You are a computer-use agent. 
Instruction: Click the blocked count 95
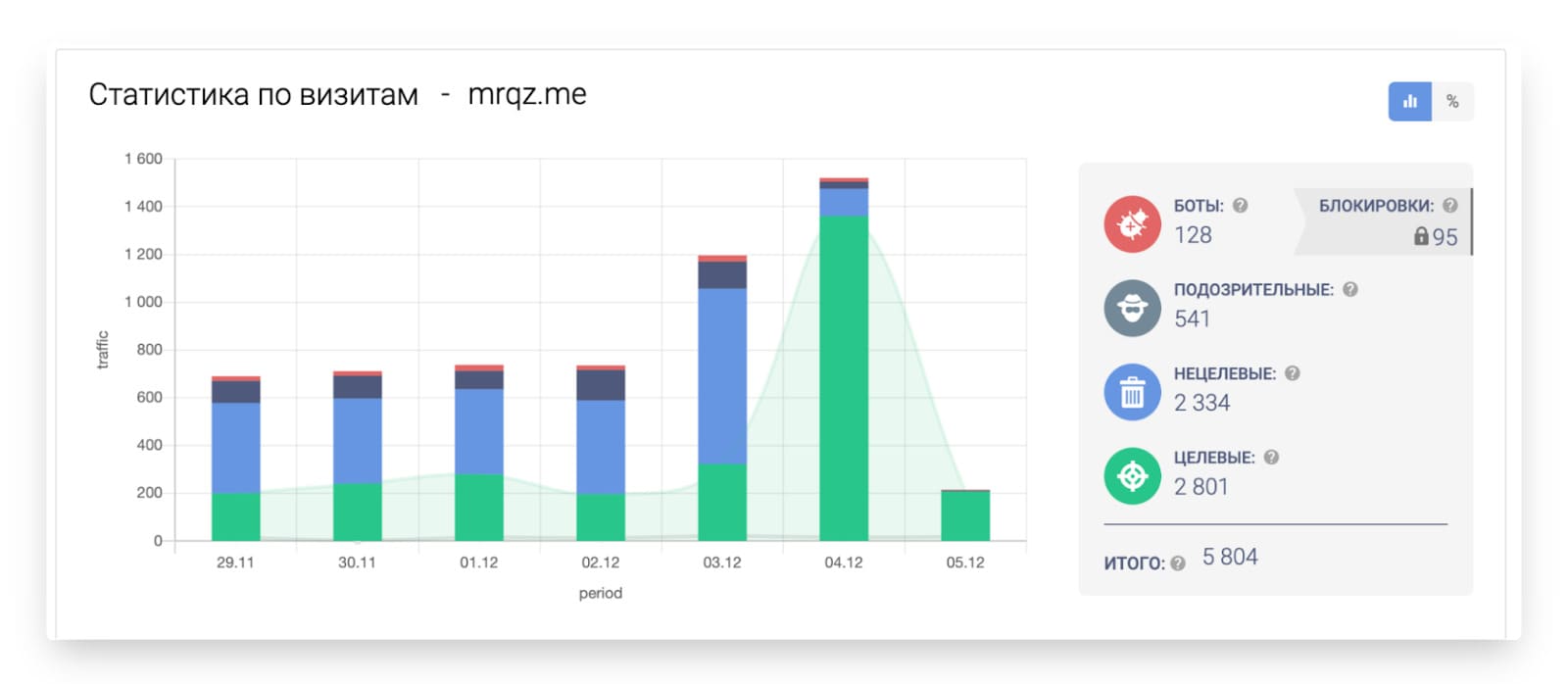click(1445, 237)
